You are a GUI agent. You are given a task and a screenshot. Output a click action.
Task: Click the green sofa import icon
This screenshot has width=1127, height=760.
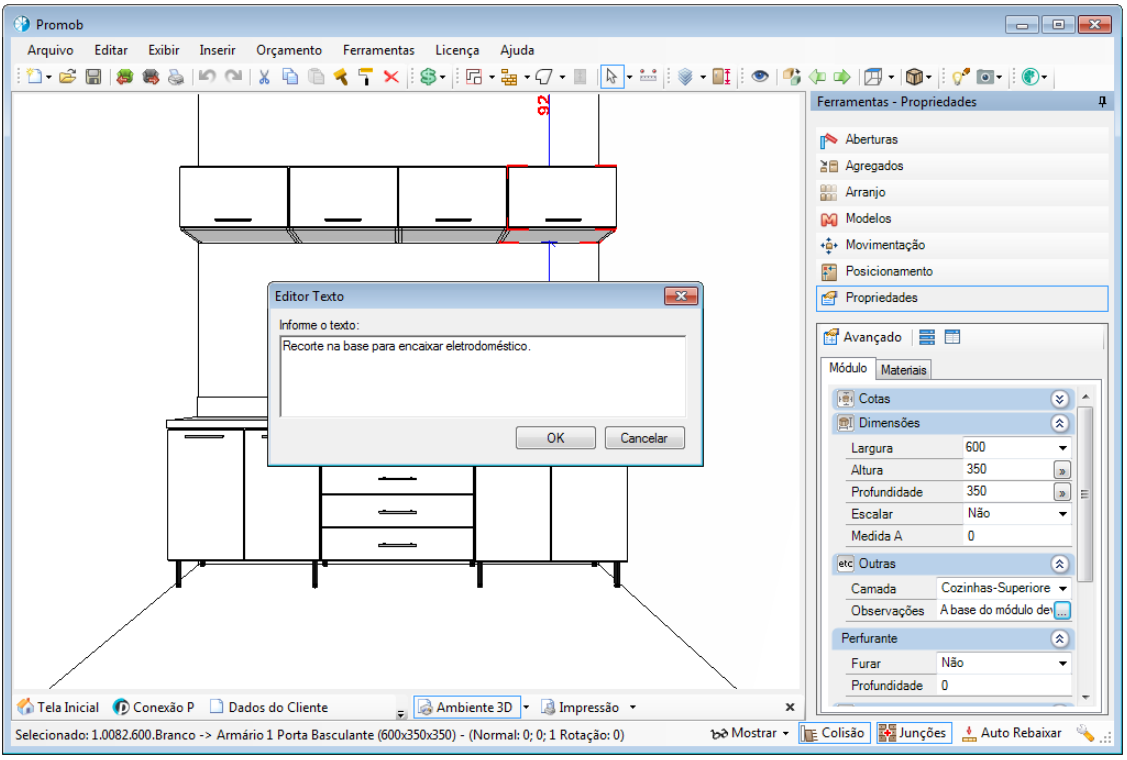coord(125,76)
